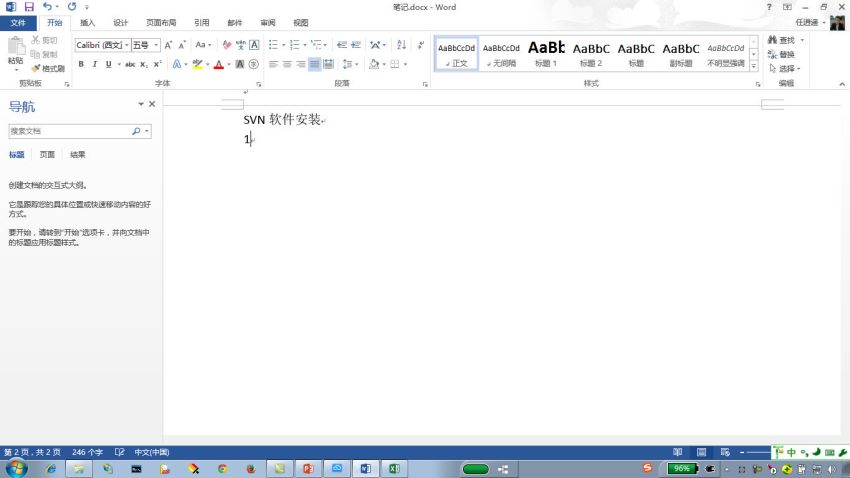The image size is (850, 478).
Task: Toggle underline formatting
Action: (108, 64)
